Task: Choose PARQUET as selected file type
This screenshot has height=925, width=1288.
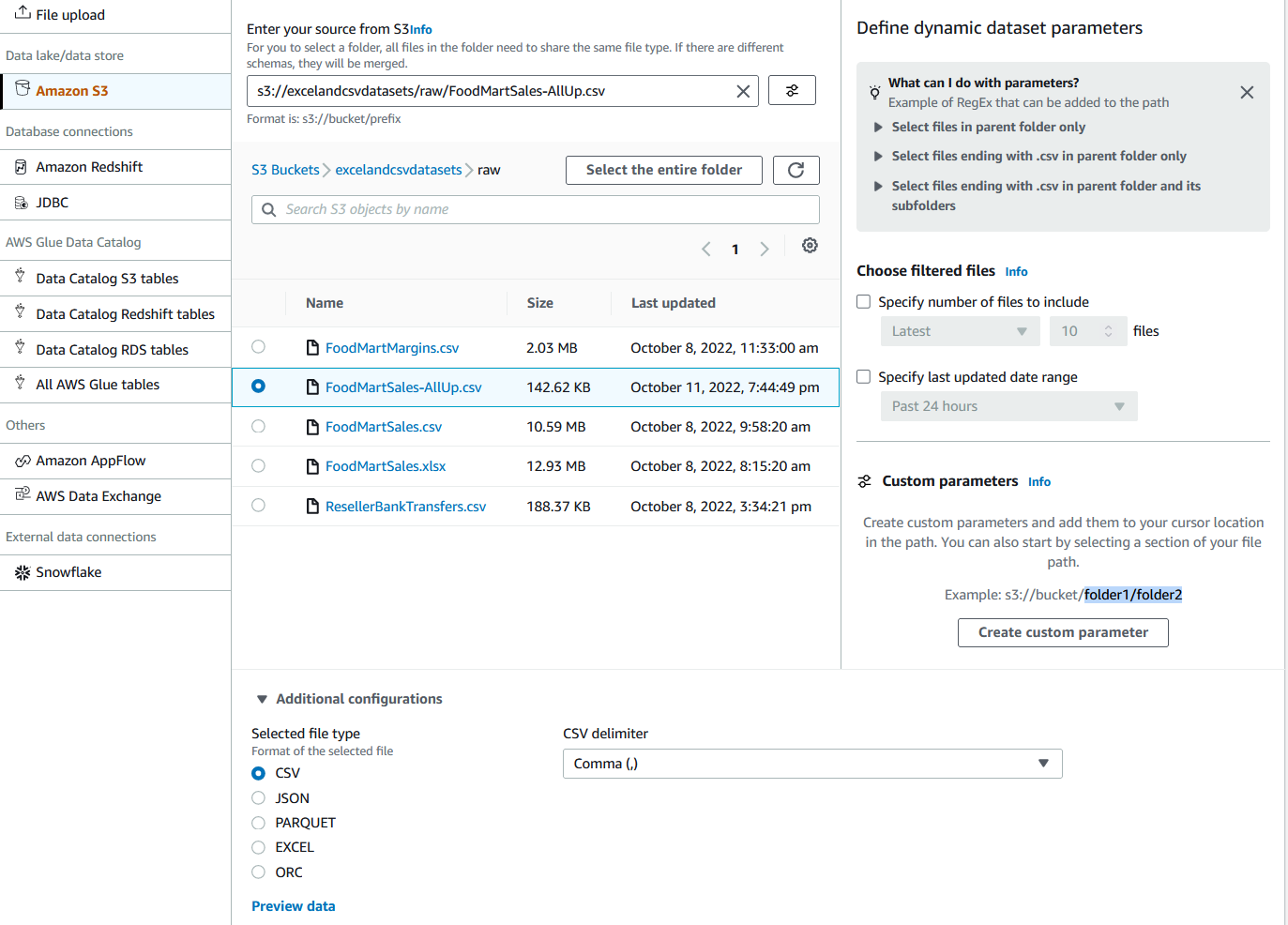Action: tap(258, 823)
